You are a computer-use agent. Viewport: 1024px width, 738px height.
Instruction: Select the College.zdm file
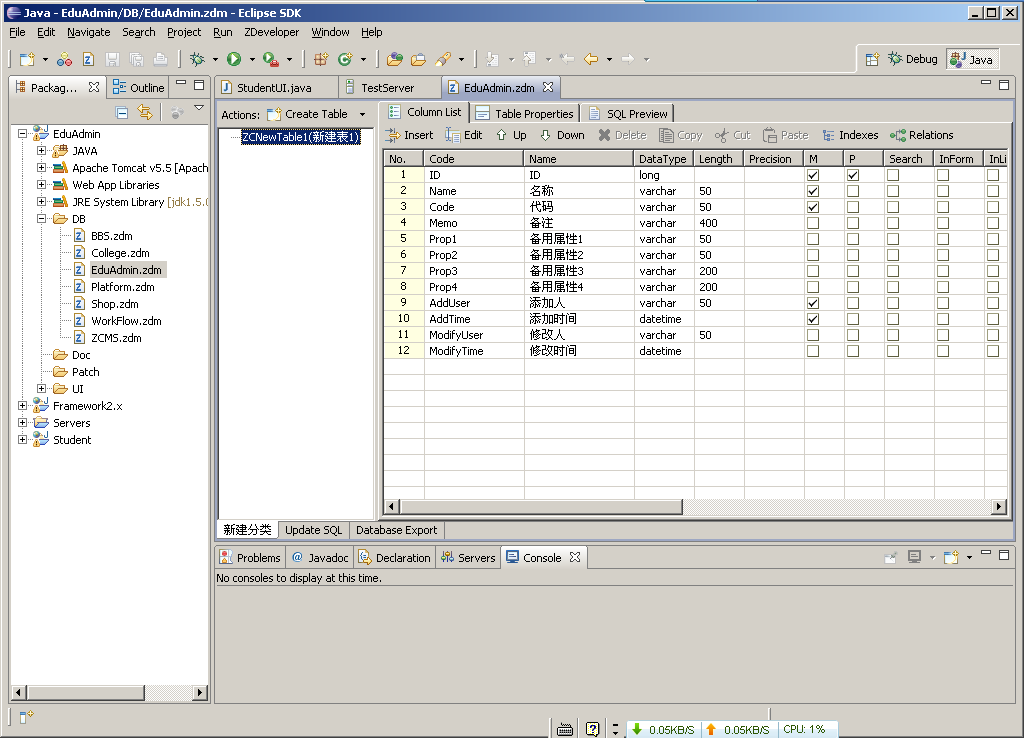[120, 253]
